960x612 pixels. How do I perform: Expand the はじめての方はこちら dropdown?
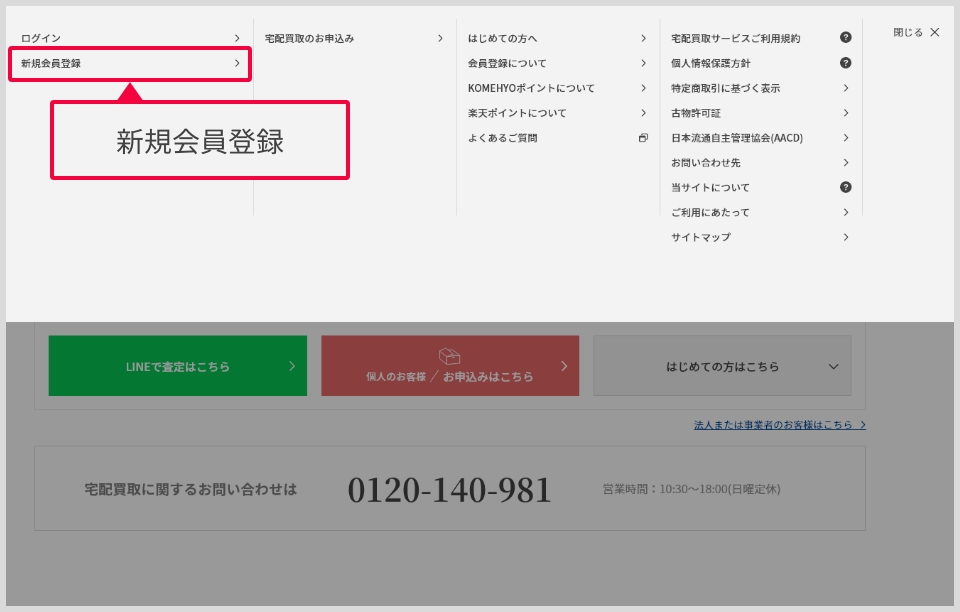[x=833, y=367]
